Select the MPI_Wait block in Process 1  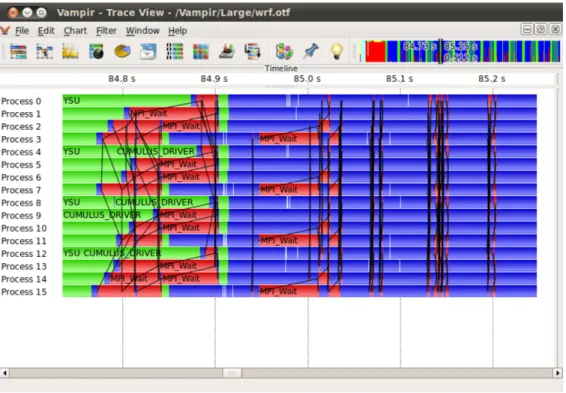point(173,113)
